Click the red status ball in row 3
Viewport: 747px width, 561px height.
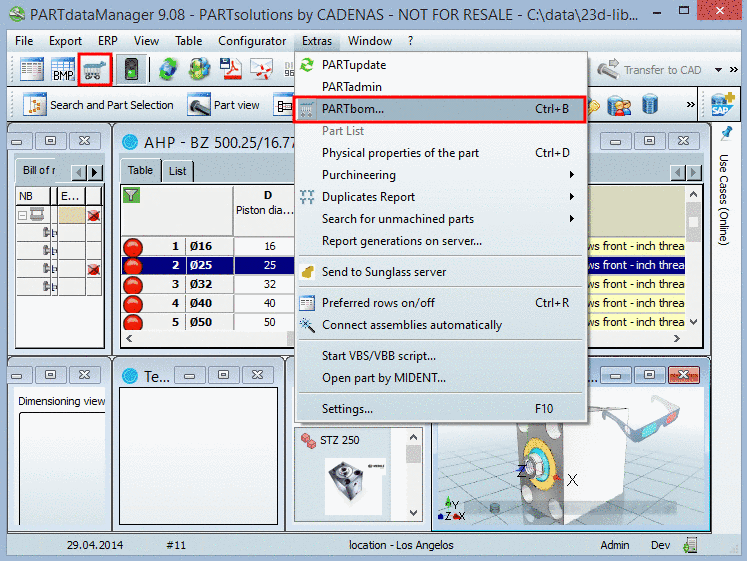pos(133,285)
